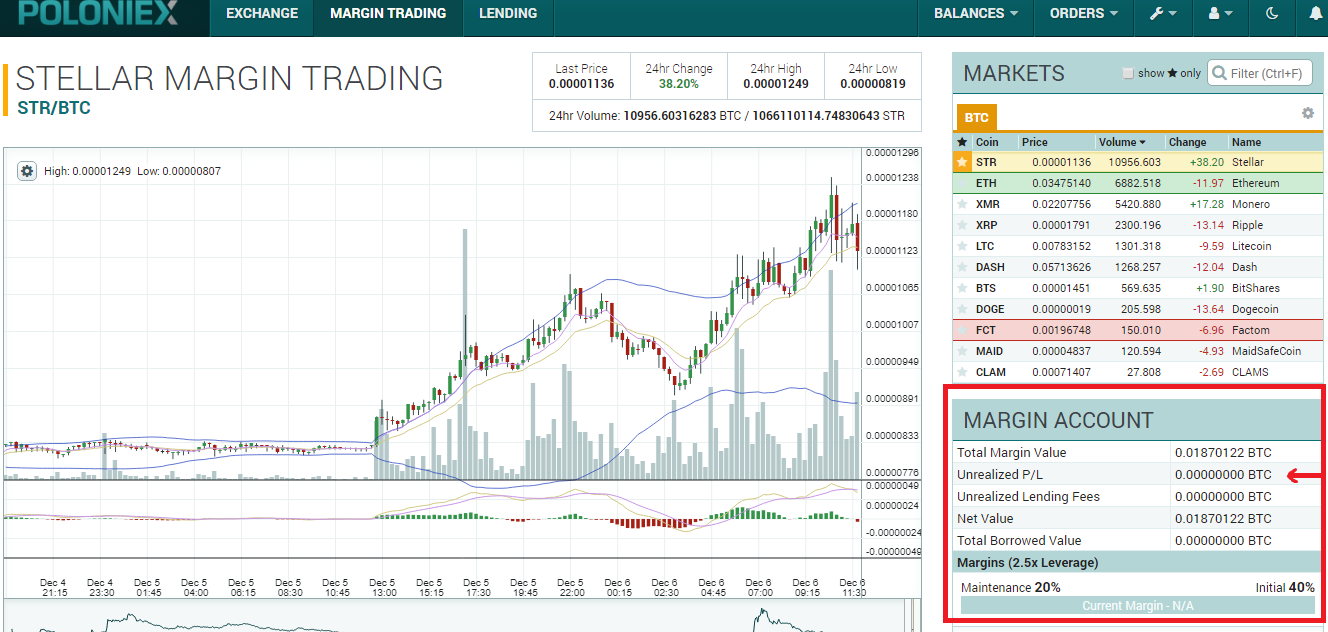
Task: Star the LTC market
Action: [x=963, y=246]
